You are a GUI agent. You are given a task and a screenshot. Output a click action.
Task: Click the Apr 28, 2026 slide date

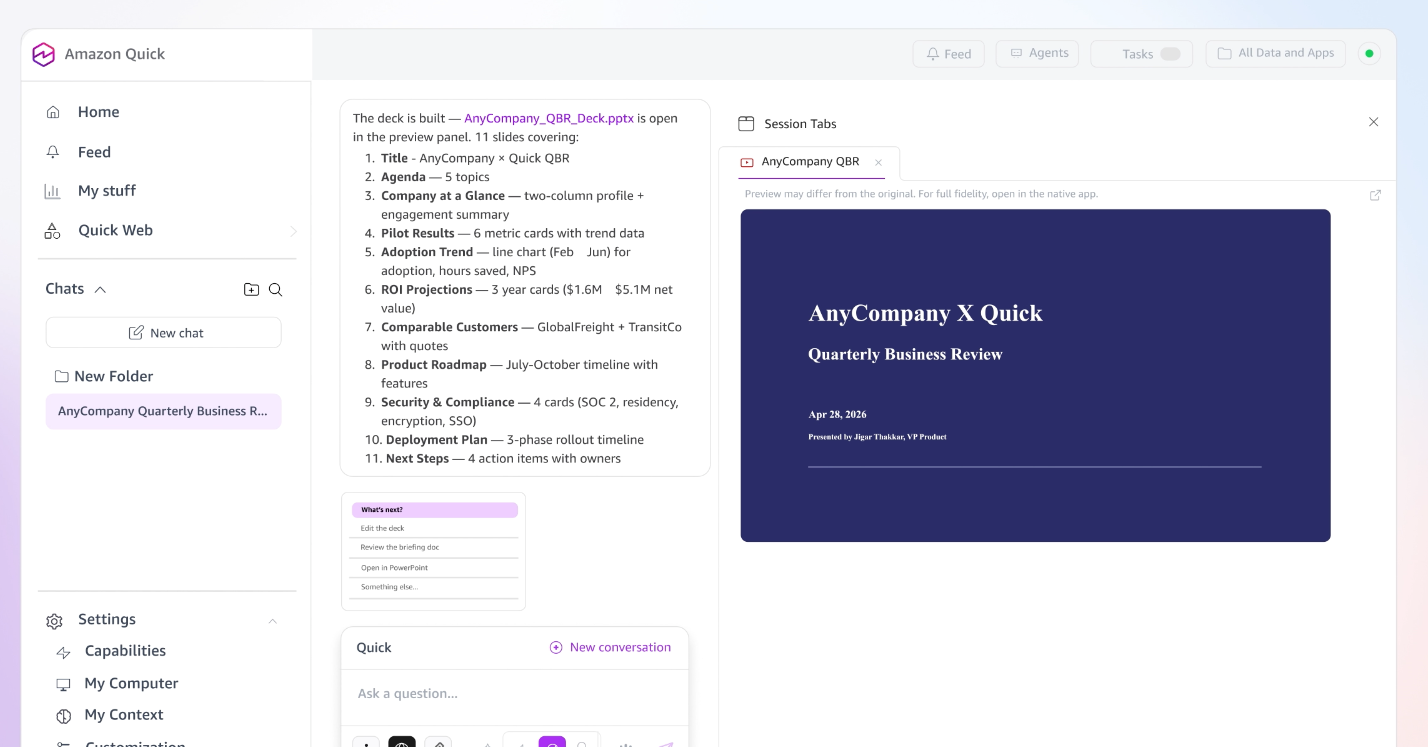point(837,414)
